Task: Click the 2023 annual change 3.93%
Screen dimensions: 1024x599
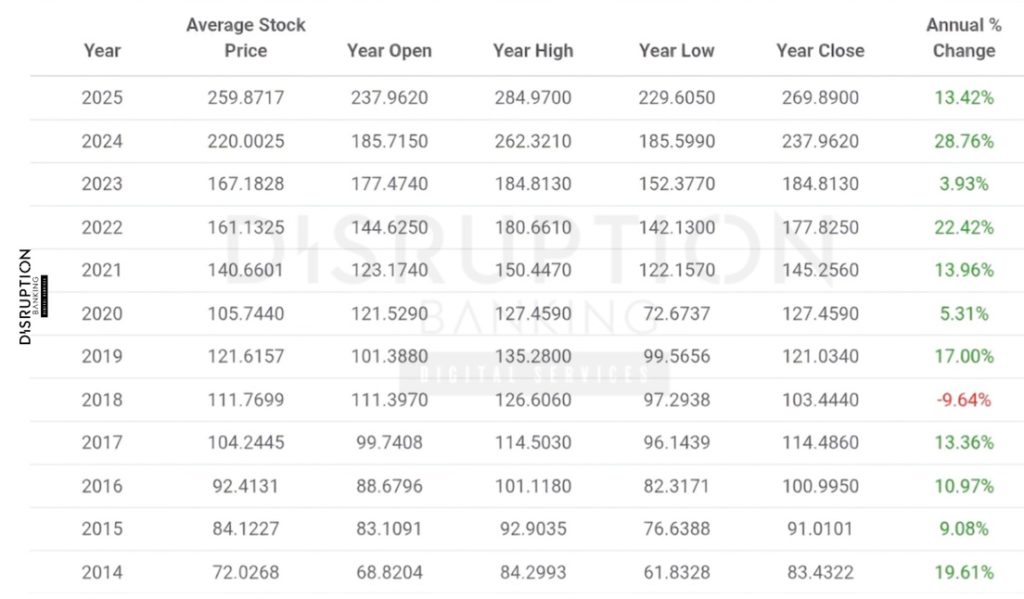Action: click(x=964, y=184)
